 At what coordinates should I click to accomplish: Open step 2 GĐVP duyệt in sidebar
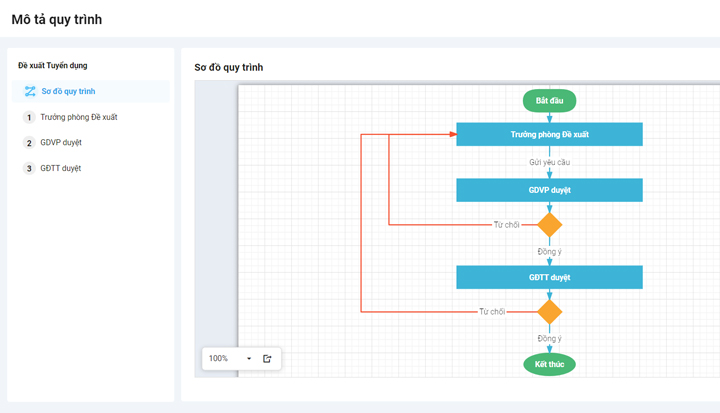61,142
